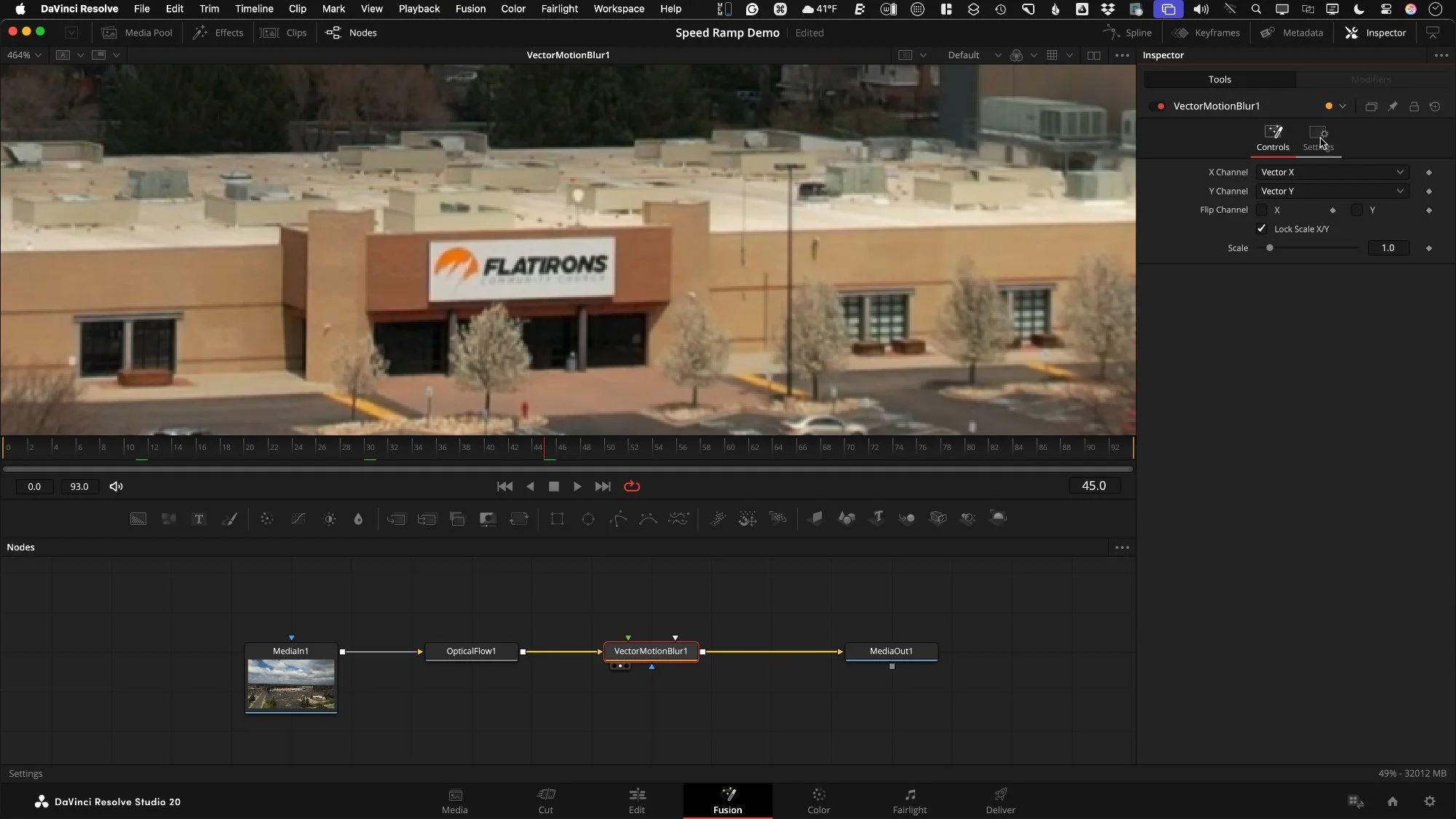Click the Brightness Contrast tool icon
Screen dimensions: 1456x819
[x=330, y=519]
